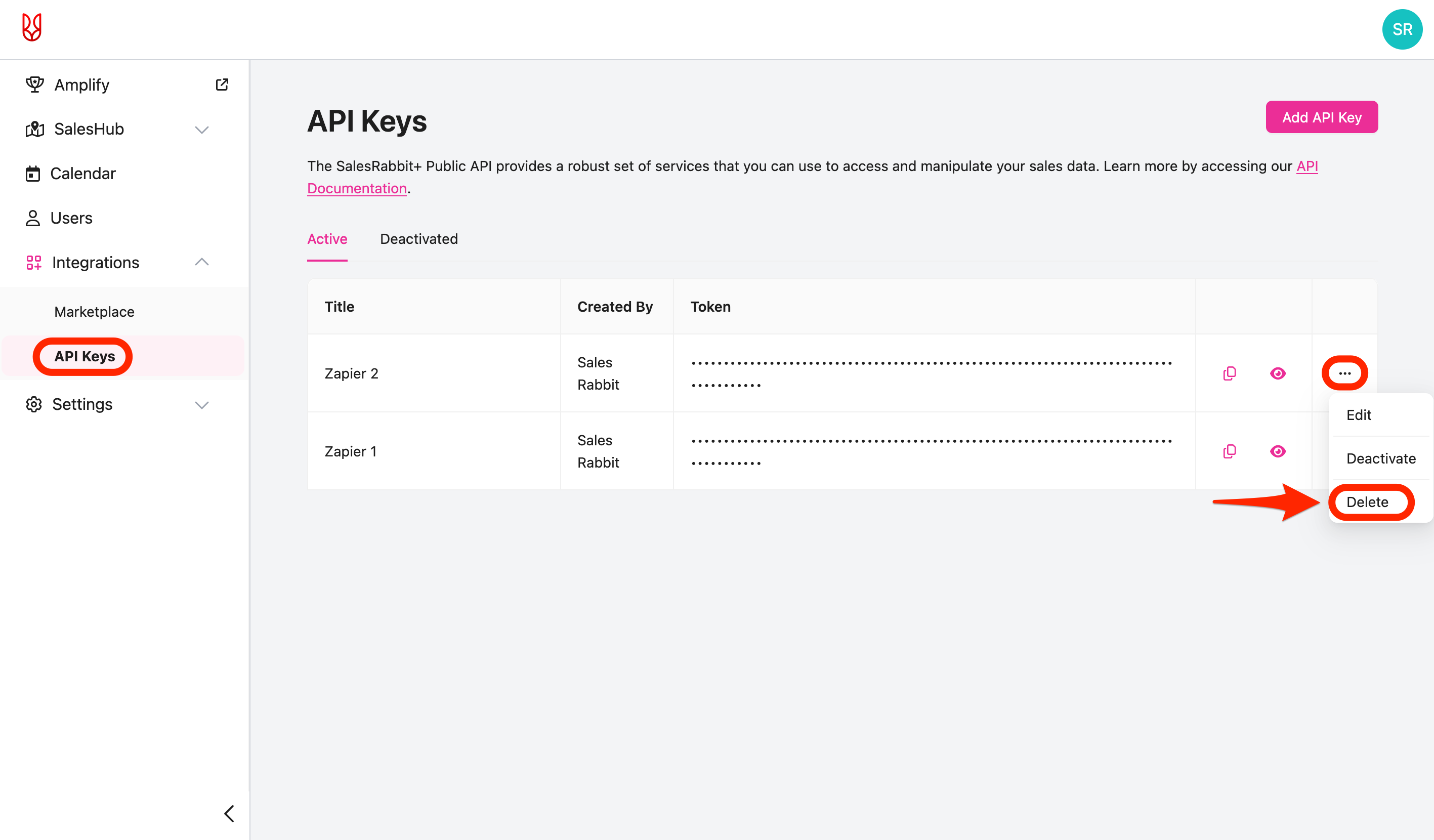Collapse the Integrations section chevron
The height and width of the screenshot is (840, 1434).
[202, 262]
